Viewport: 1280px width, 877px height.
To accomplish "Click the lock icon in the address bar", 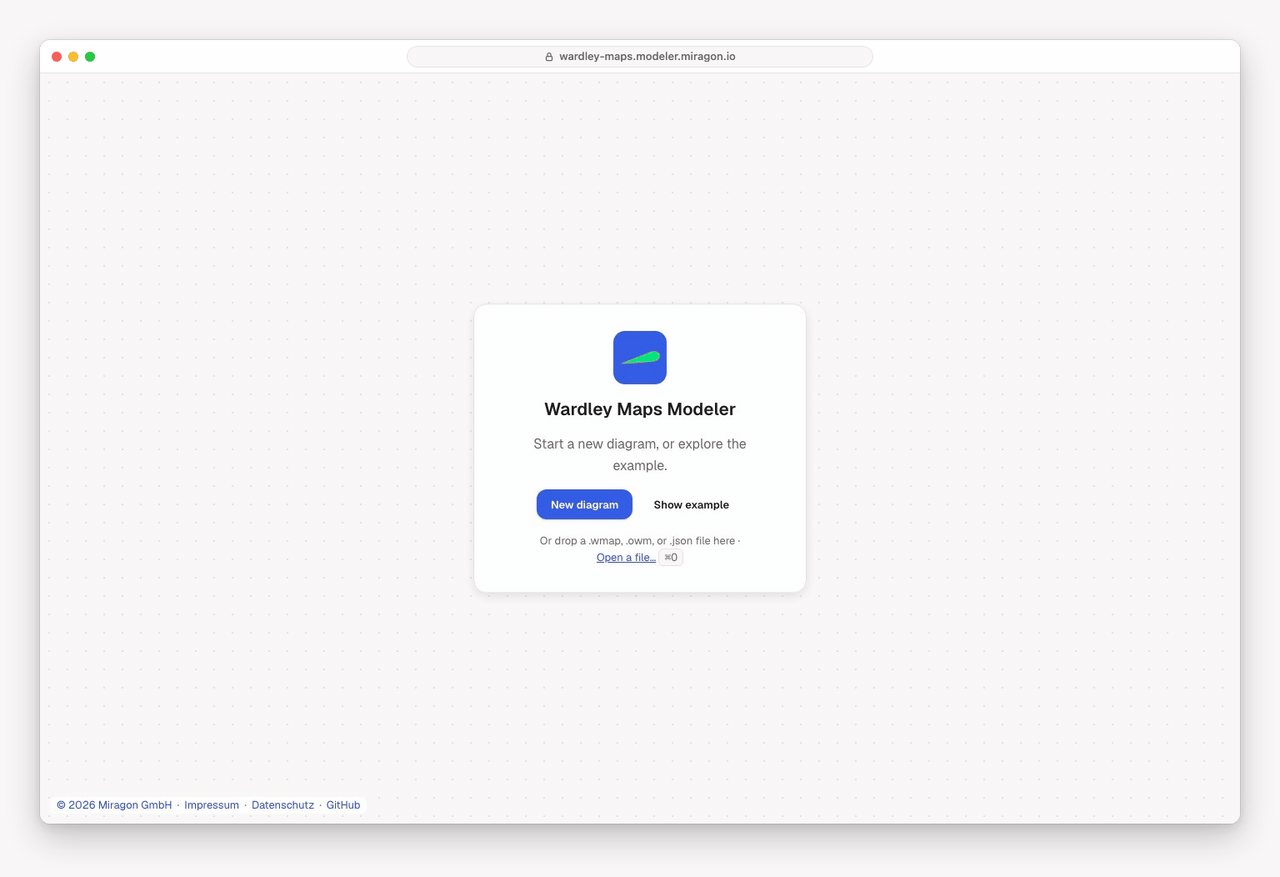I will [x=549, y=57].
